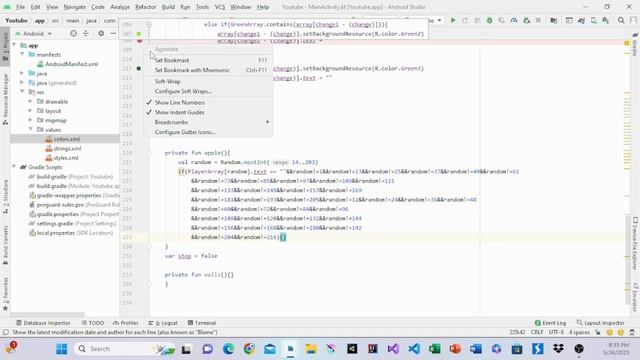Collapse the manifests folder
640x360 pixels.
coord(22,54)
